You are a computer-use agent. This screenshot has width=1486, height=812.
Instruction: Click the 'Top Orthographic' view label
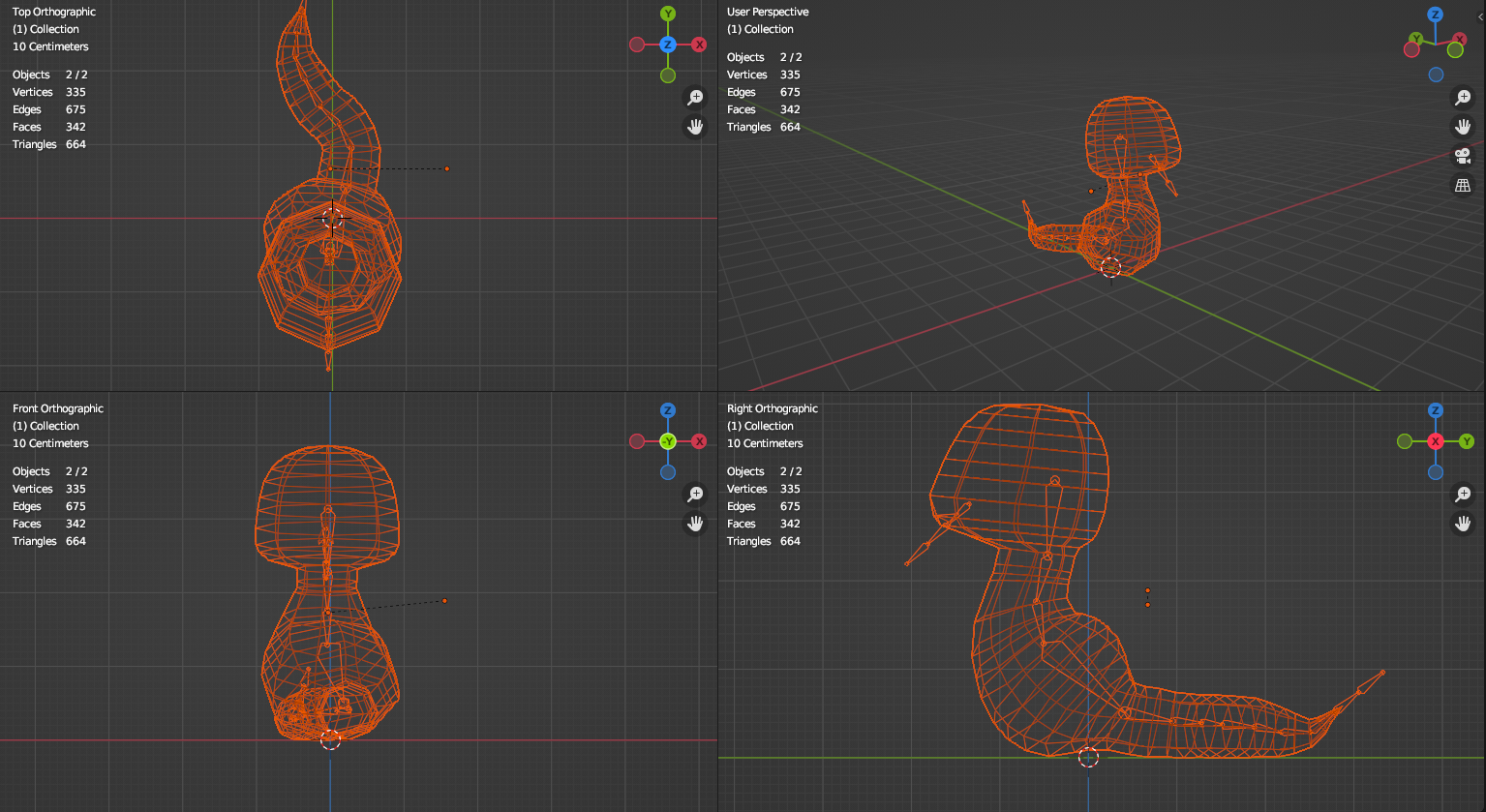(54, 12)
